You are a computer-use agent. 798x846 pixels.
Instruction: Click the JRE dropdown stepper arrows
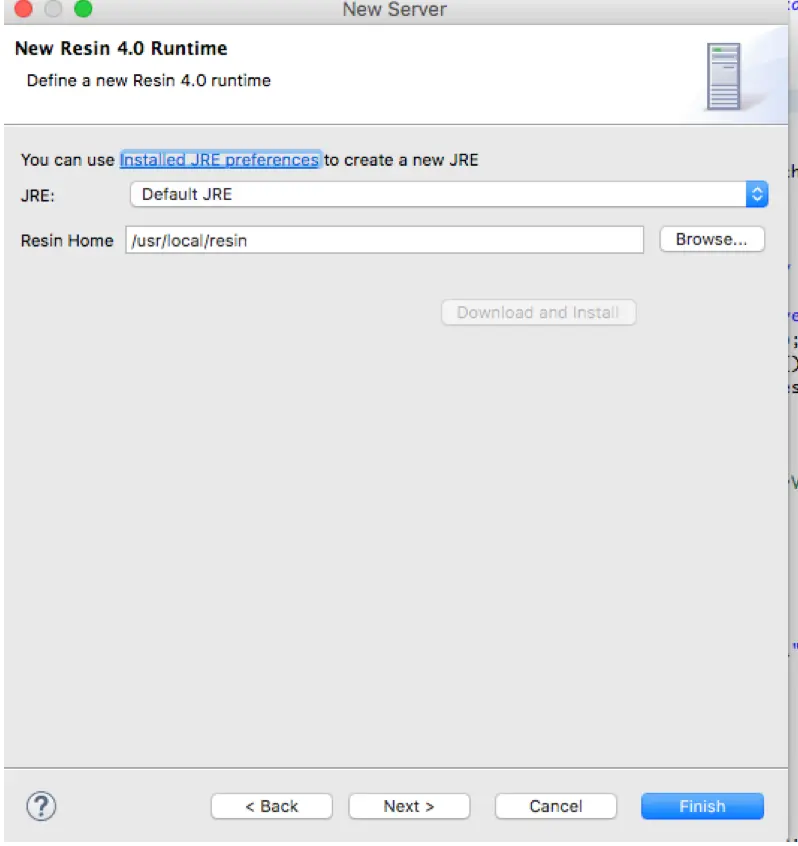click(757, 194)
